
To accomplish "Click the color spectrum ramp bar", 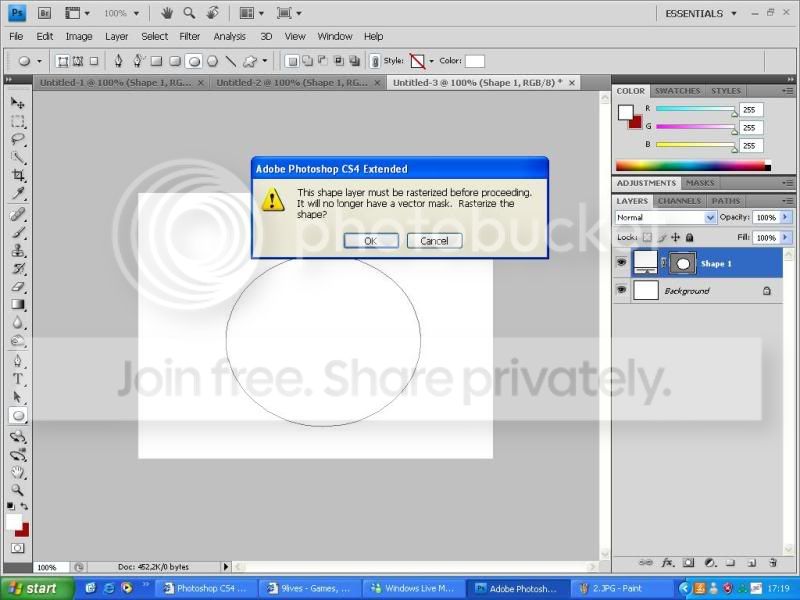I will click(x=692, y=166).
